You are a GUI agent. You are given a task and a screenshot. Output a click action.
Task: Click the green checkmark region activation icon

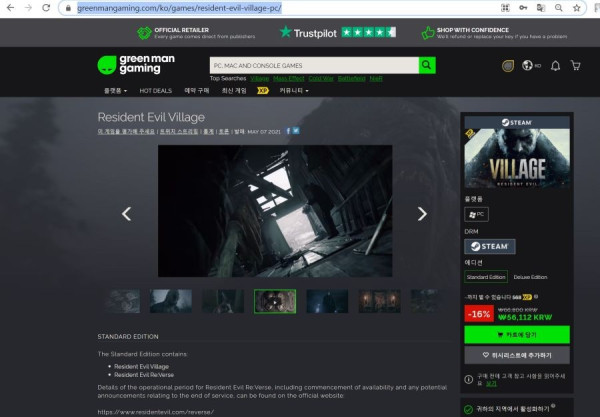click(468, 410)
